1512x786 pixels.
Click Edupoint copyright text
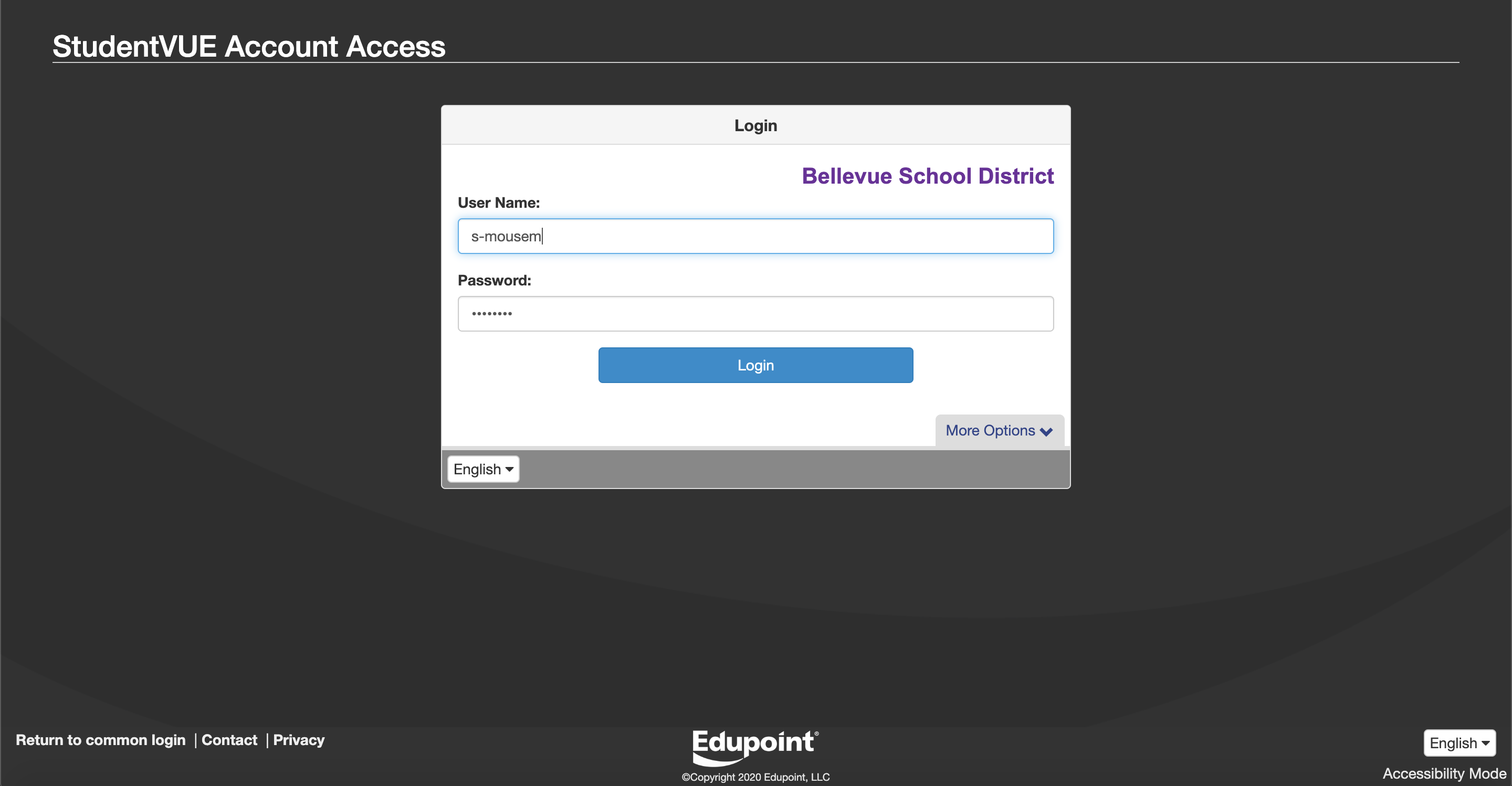(755, 777)
